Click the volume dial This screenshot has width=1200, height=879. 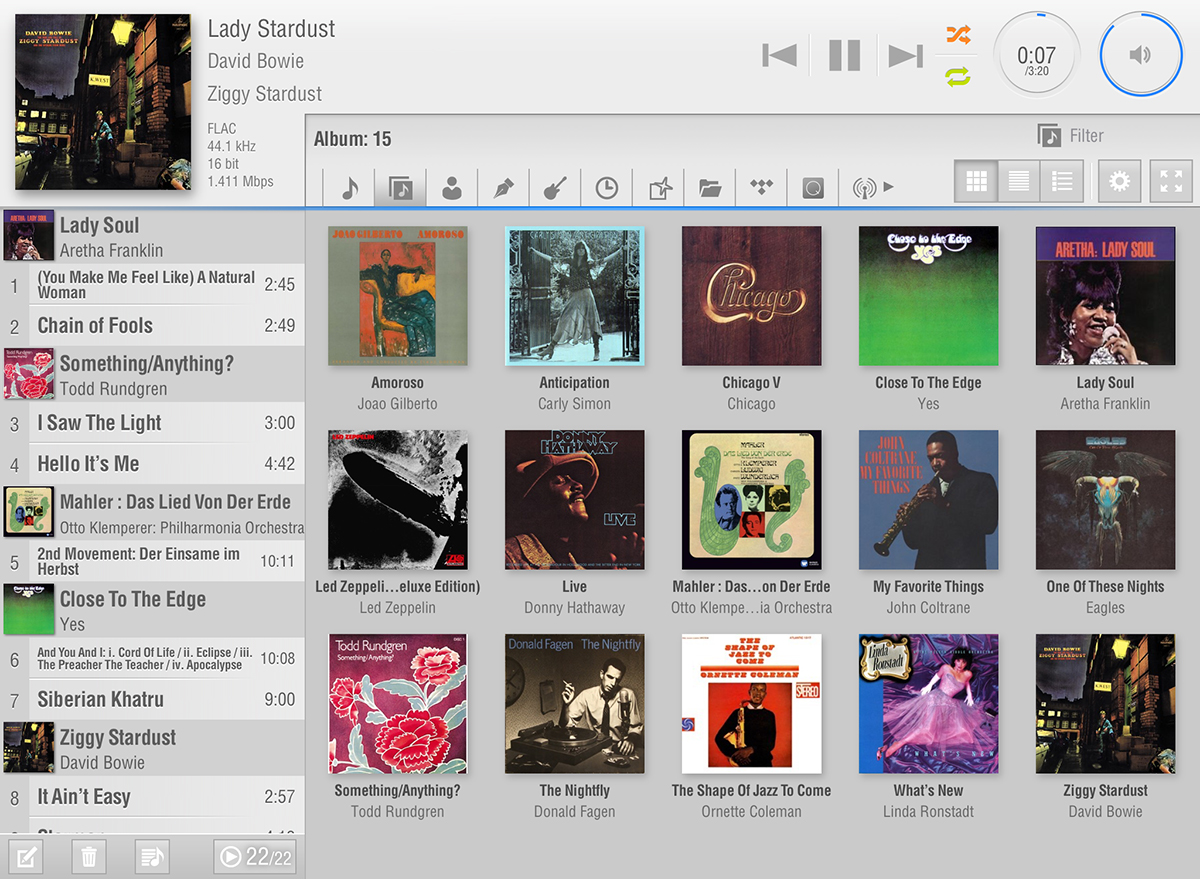[x=1140, y=55]
